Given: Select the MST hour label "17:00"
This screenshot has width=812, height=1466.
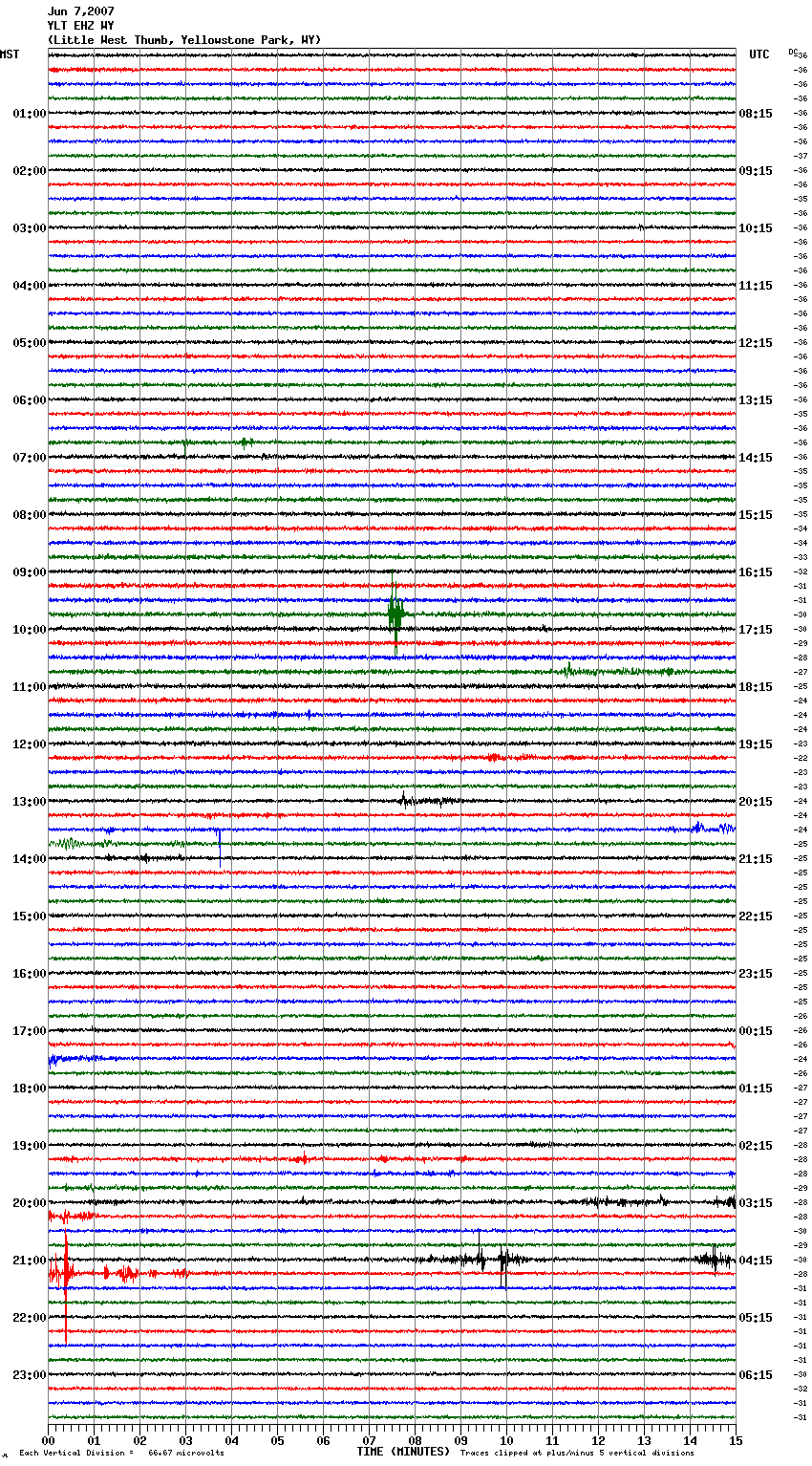Looking at the screenshot, I should click(30, 1031).
